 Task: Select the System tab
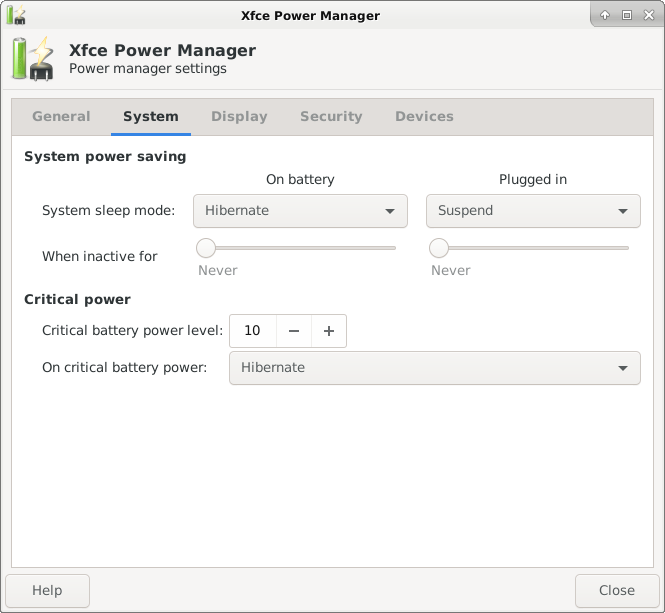[151, 117]
